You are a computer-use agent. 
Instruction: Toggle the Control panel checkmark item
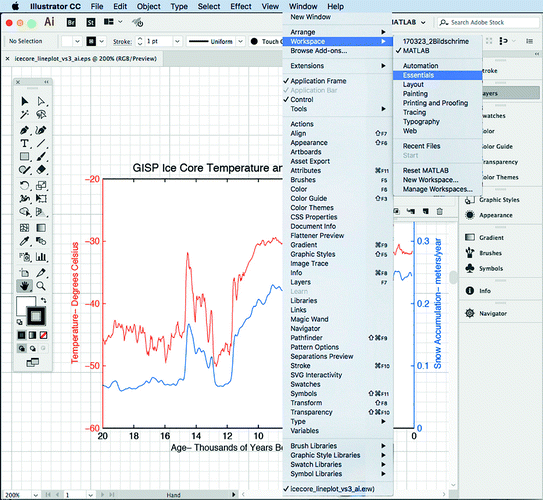(338, 99)
